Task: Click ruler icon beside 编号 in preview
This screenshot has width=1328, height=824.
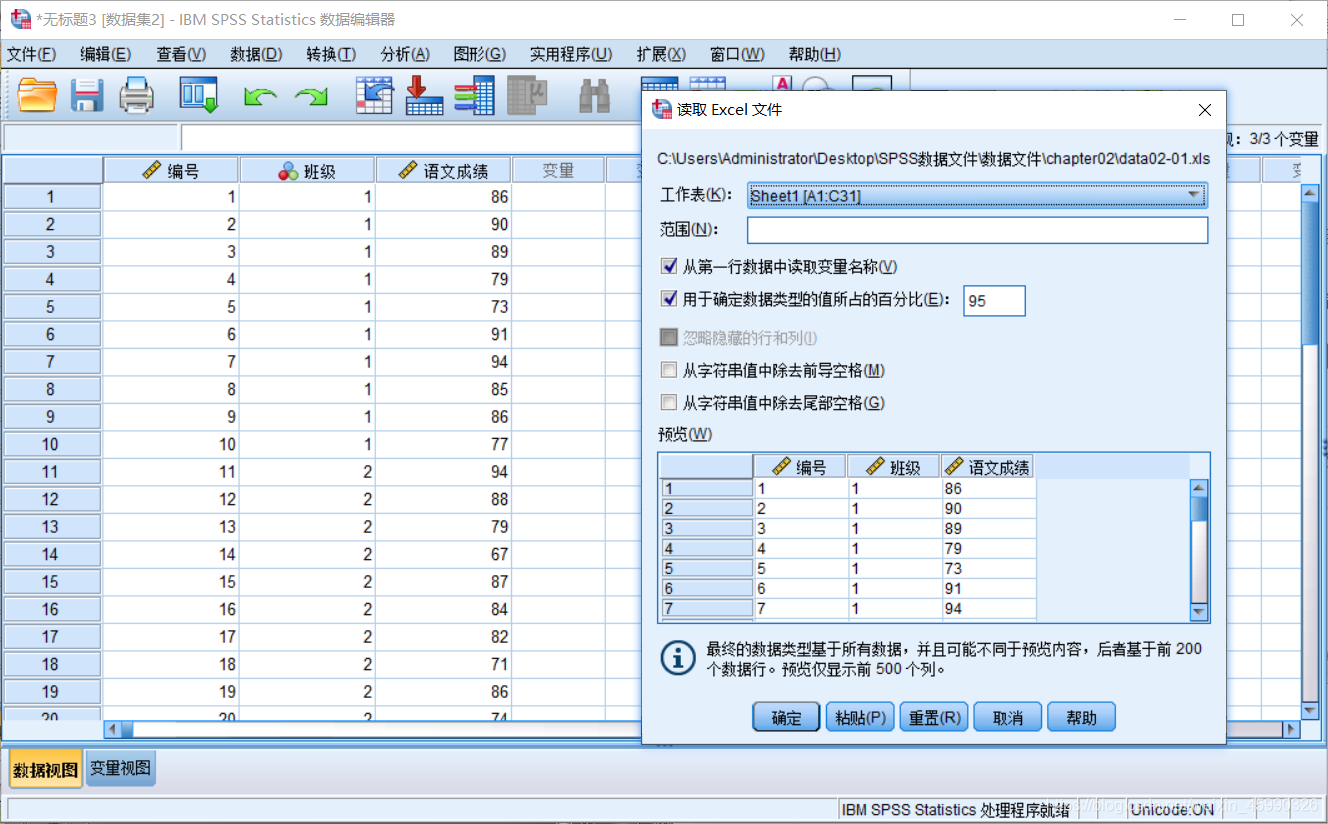Action: [781, 467]
